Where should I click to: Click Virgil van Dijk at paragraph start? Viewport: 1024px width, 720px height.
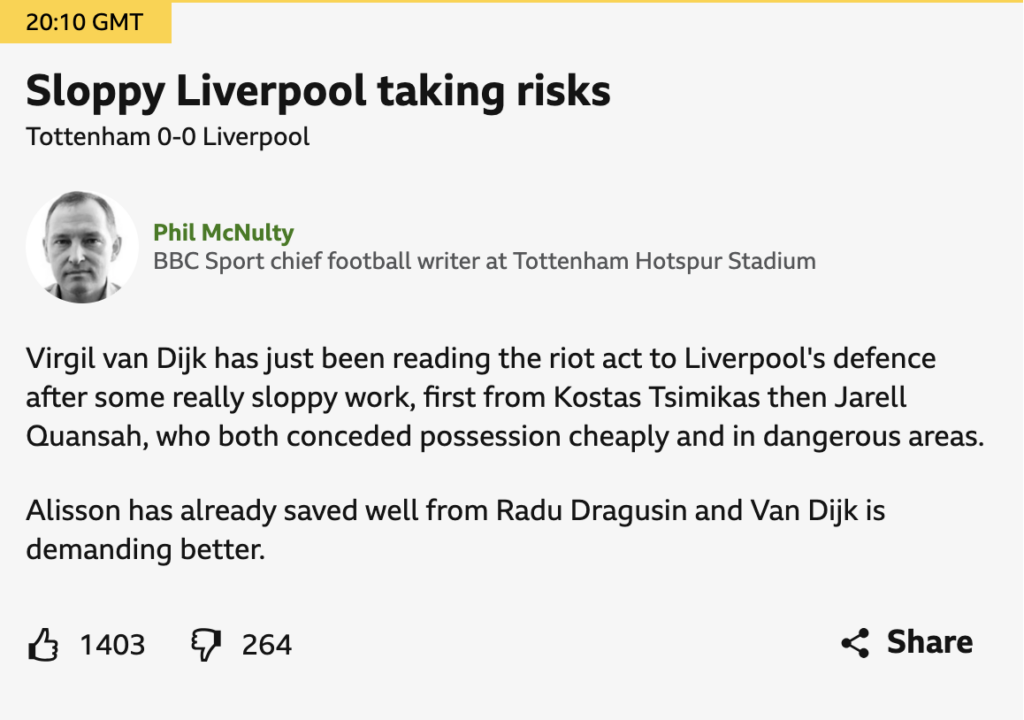point(116,359)
